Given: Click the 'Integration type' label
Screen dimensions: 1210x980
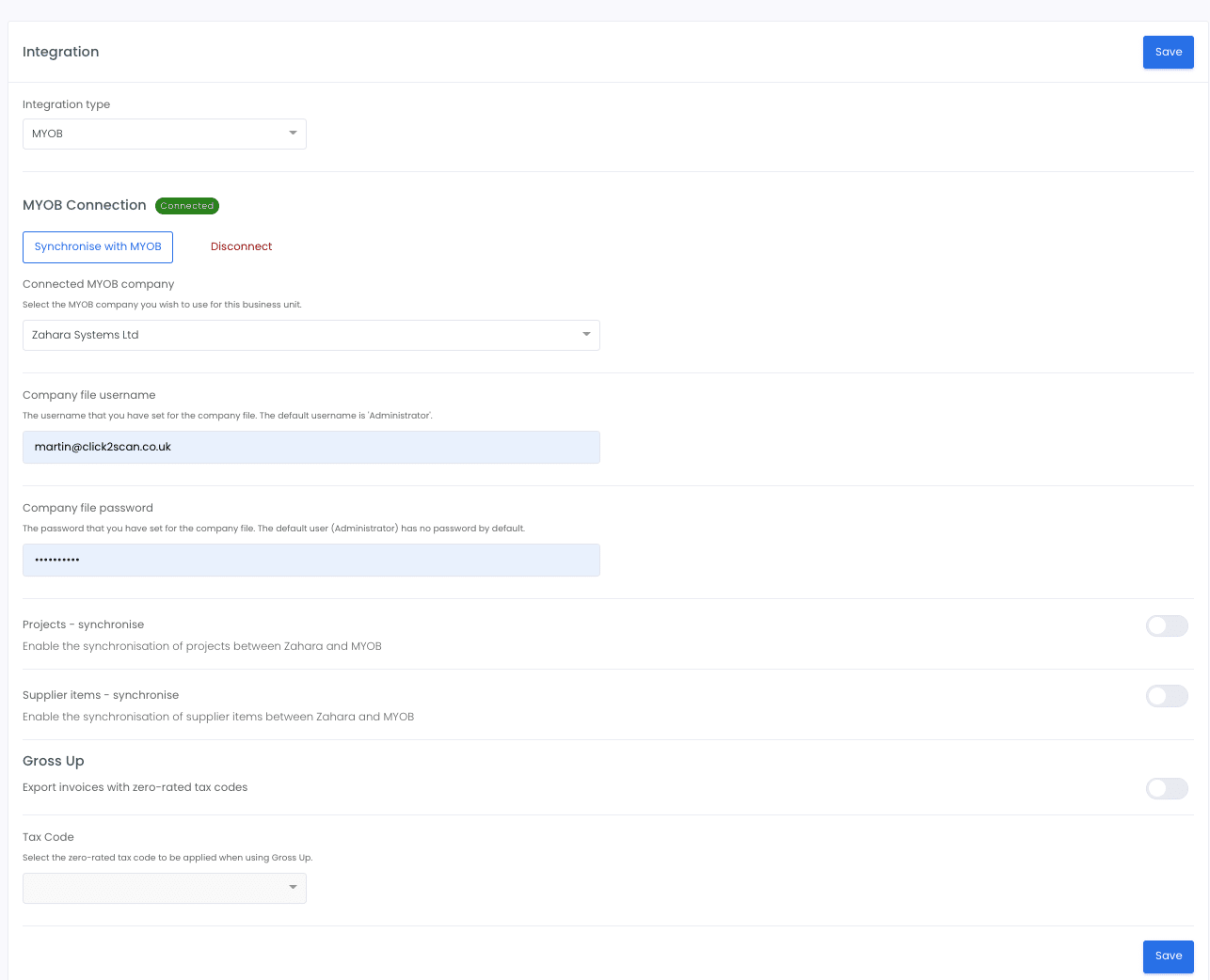Looking at the screenshot, I should pyautogui.click(x=67, y=104).
